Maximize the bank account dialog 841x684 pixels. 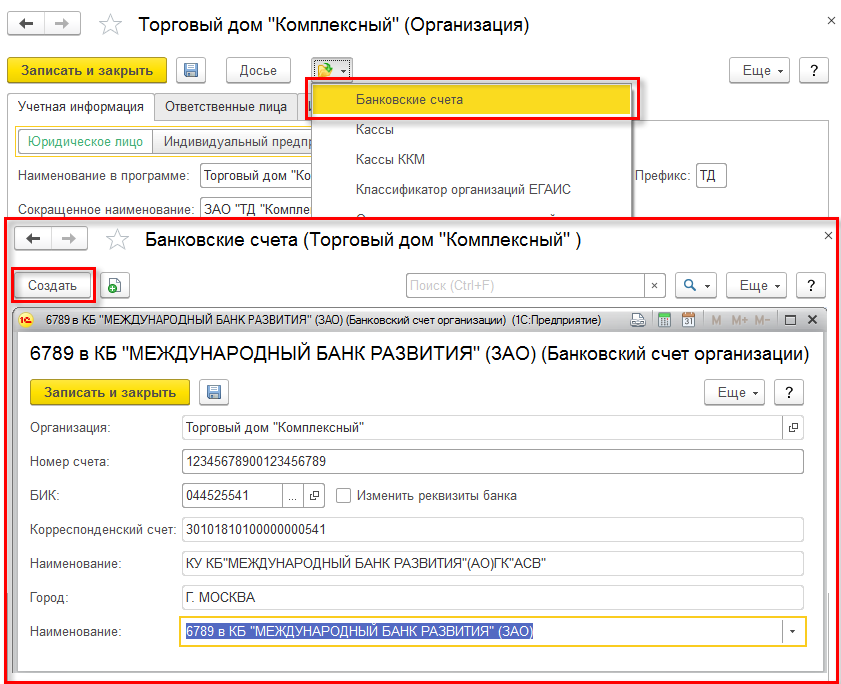click(790, 320)
